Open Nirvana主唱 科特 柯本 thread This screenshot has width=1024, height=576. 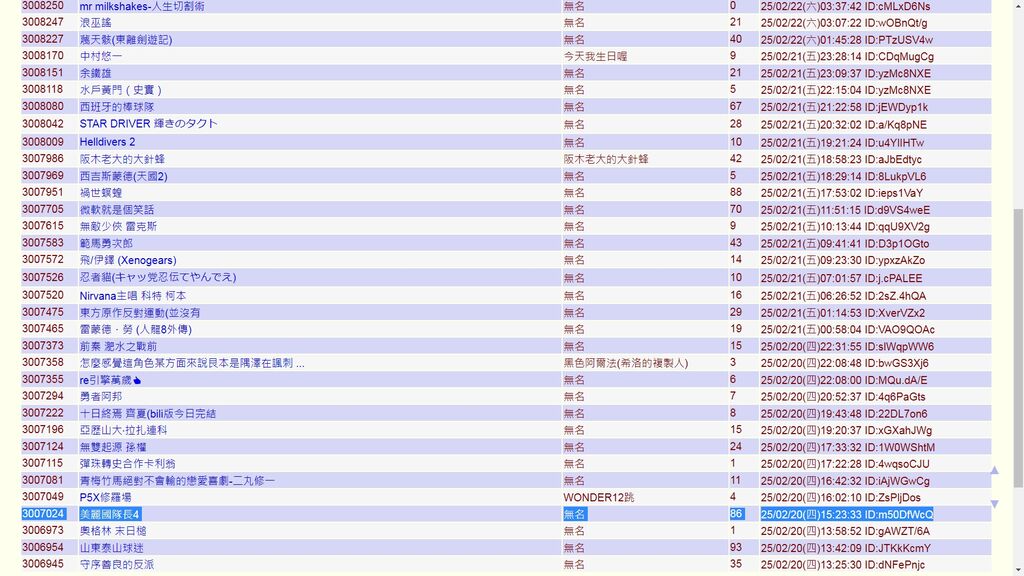click(x=132, y=296)
